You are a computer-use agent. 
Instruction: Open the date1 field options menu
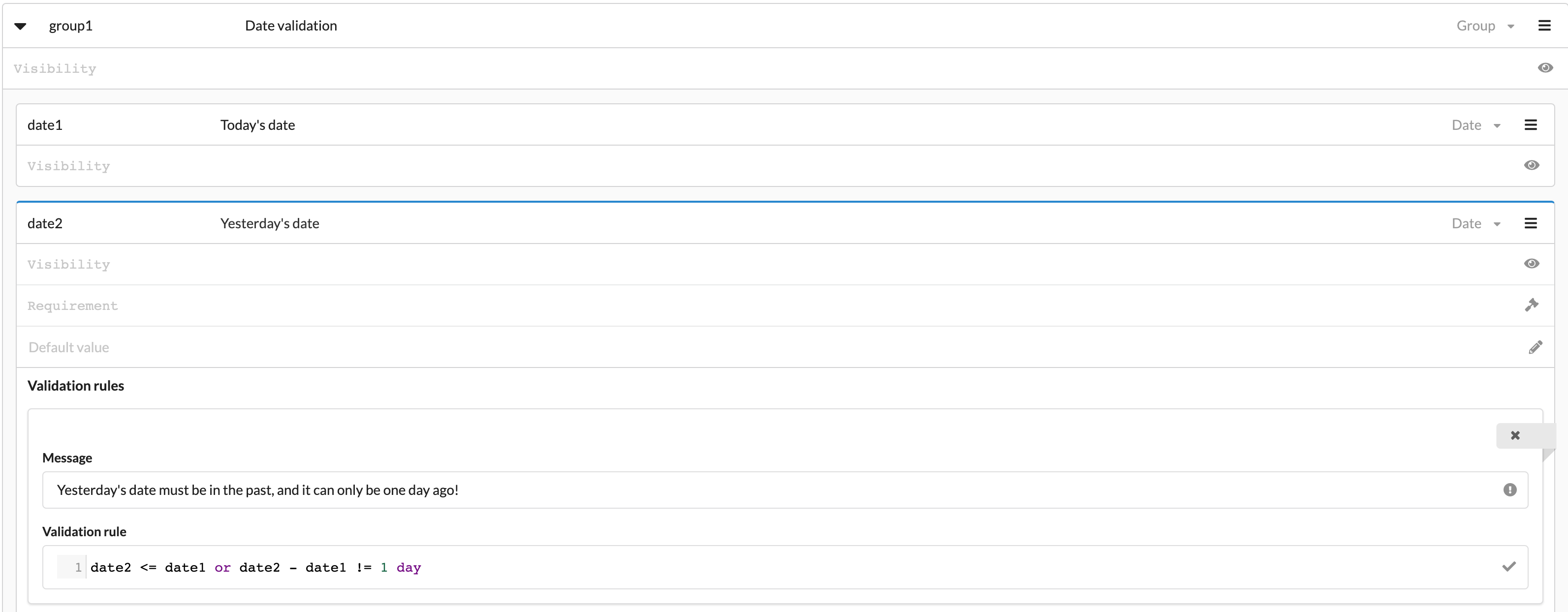point(1532,124)
